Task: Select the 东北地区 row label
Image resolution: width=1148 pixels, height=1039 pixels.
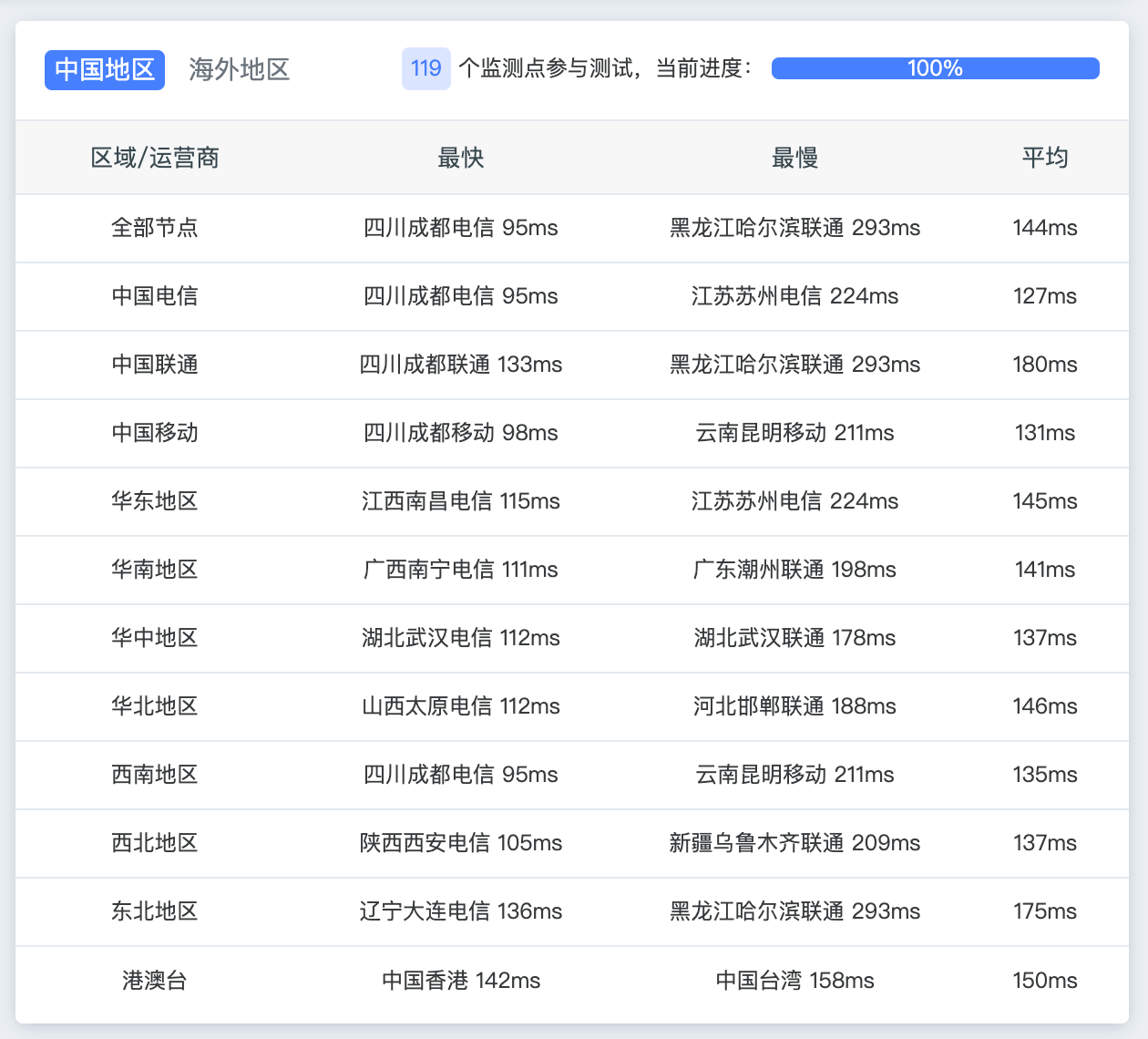Action: (155, 910)
